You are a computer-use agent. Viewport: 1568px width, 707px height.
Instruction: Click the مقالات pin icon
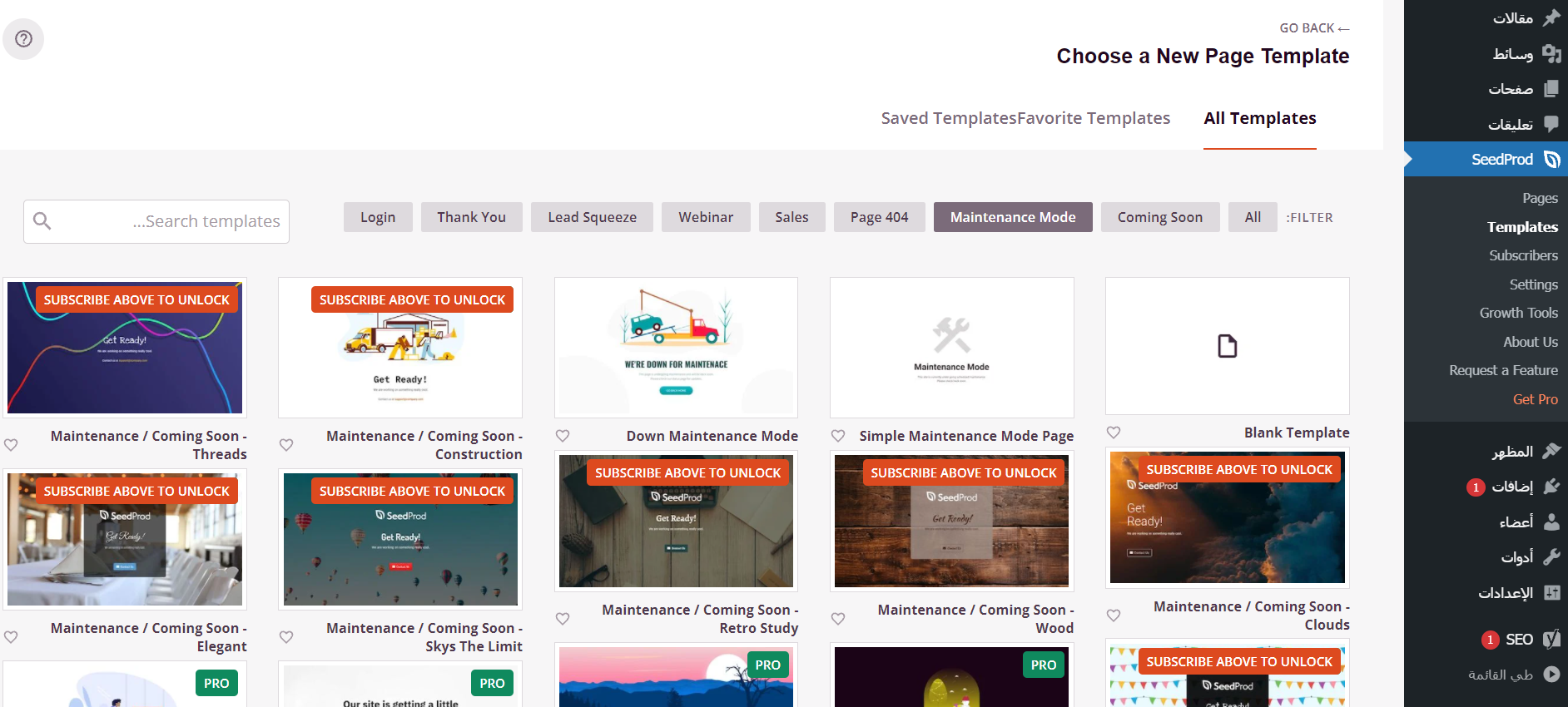[1552, 17]
